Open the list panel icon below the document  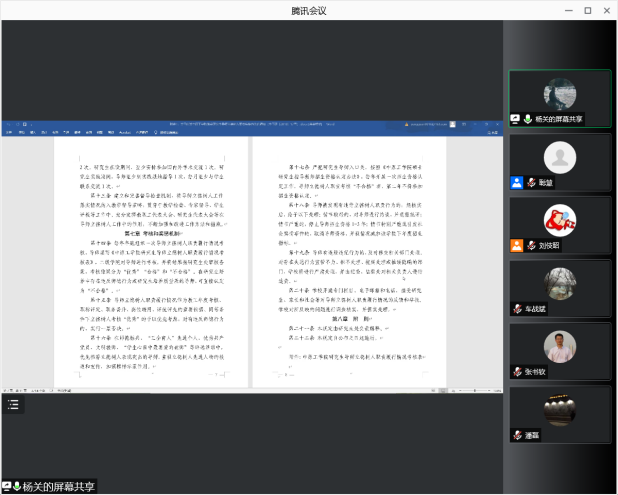pyautogui.click(x=13, y=404)
